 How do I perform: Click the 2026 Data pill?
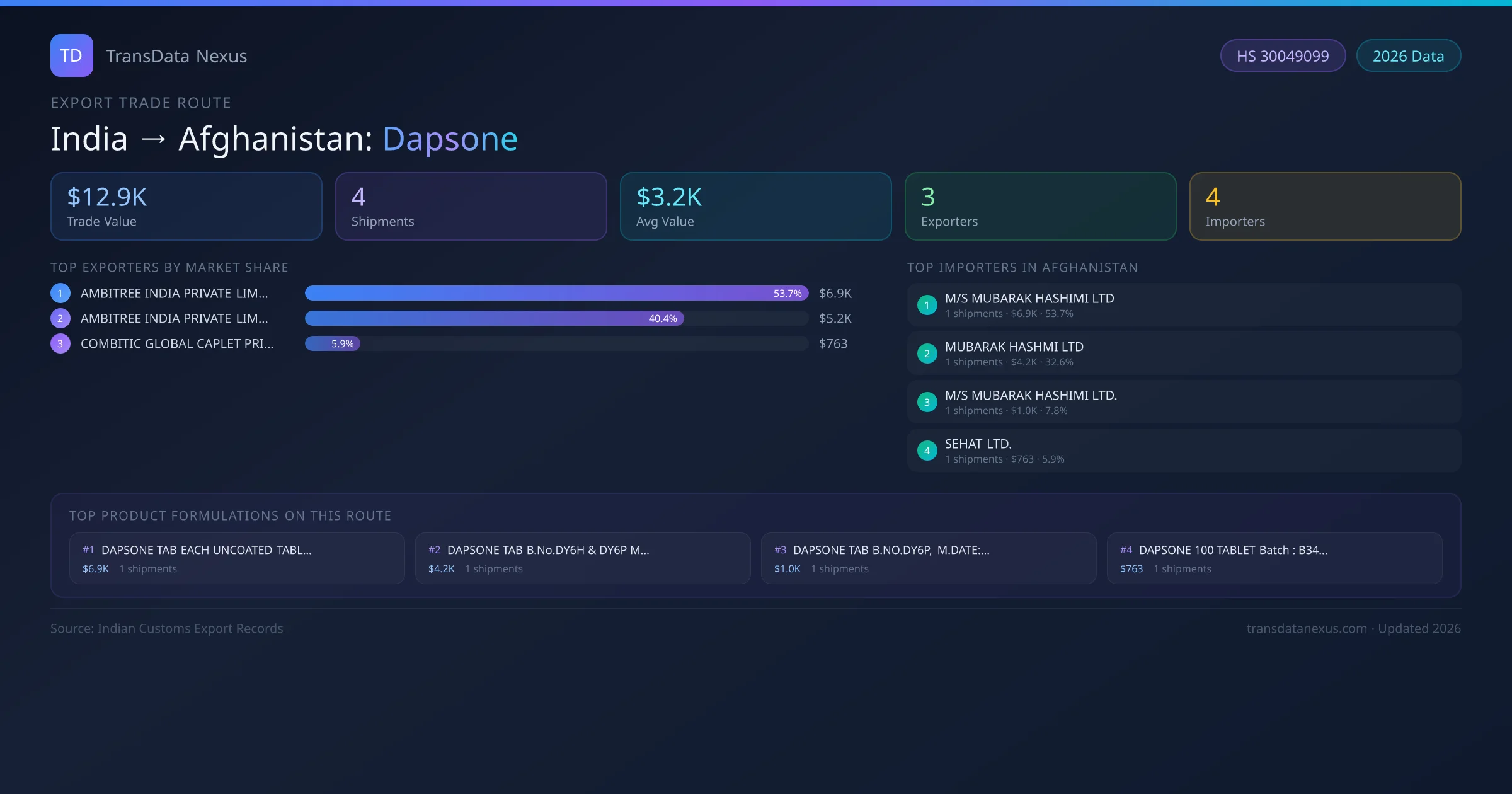click(1408, 56)
